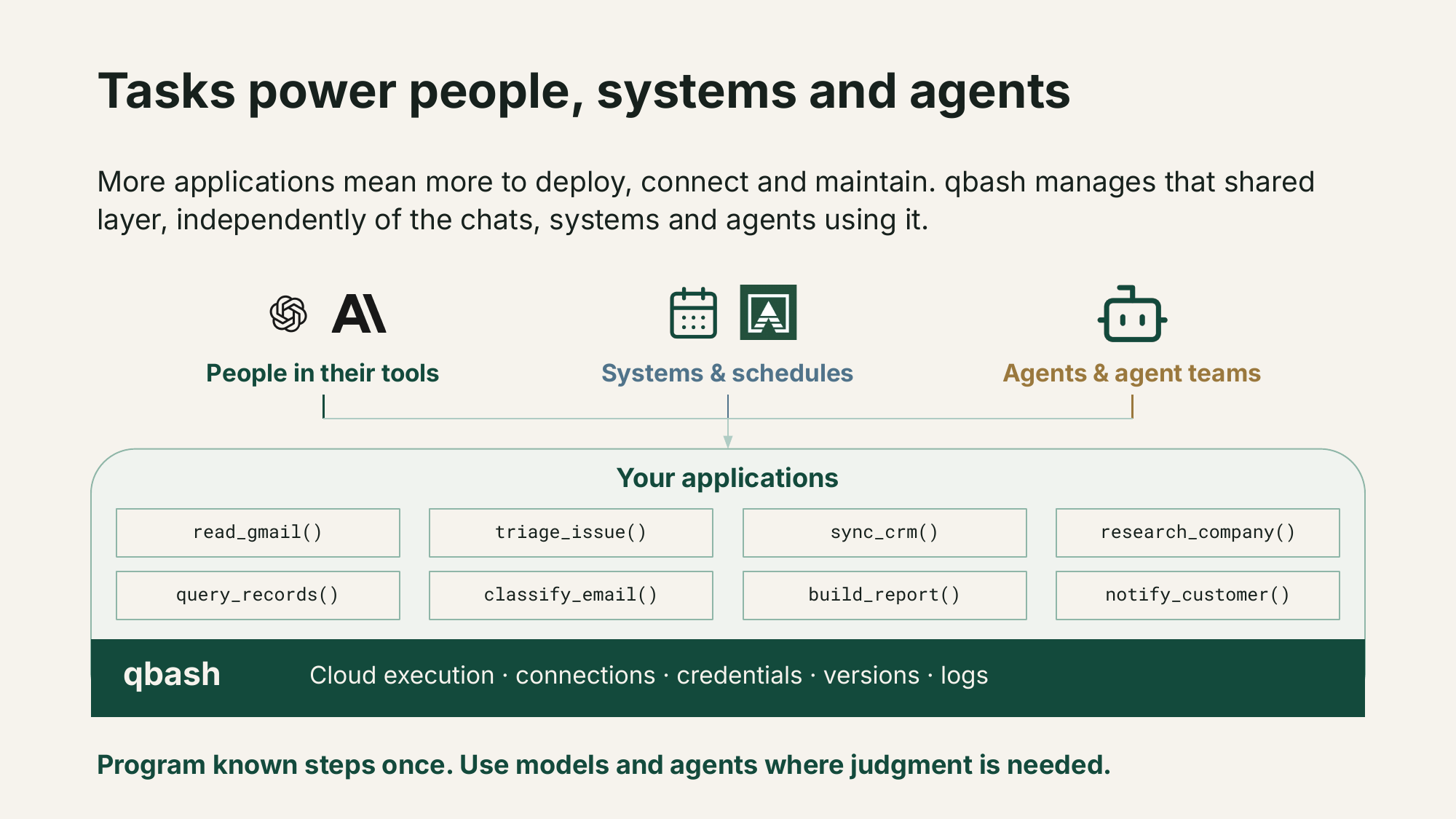Select the read_gmail() application box
Viewport: 1456px width, 819px height.
point(258,533)
